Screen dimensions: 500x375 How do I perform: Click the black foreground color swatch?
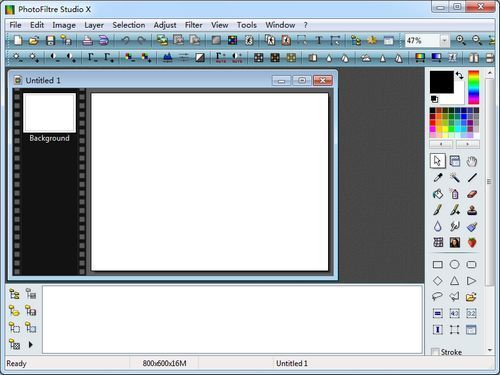pyautogui.click(x=442, y=82)
